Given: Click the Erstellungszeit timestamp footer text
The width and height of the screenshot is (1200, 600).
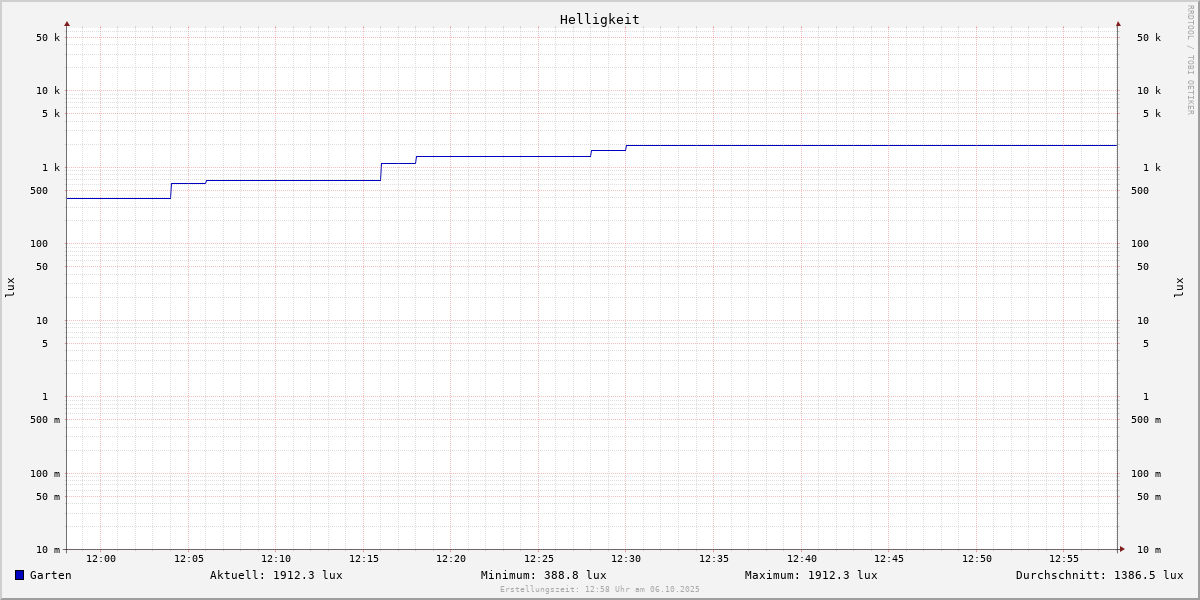Looking at the screenshot, I should coord(600,589).
